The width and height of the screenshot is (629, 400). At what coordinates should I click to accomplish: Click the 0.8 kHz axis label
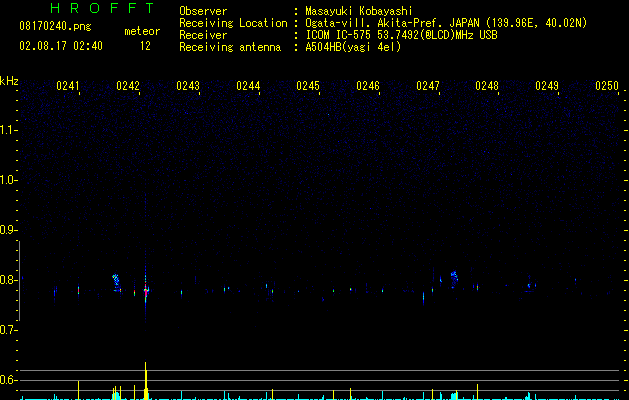[x=8, y=280]
